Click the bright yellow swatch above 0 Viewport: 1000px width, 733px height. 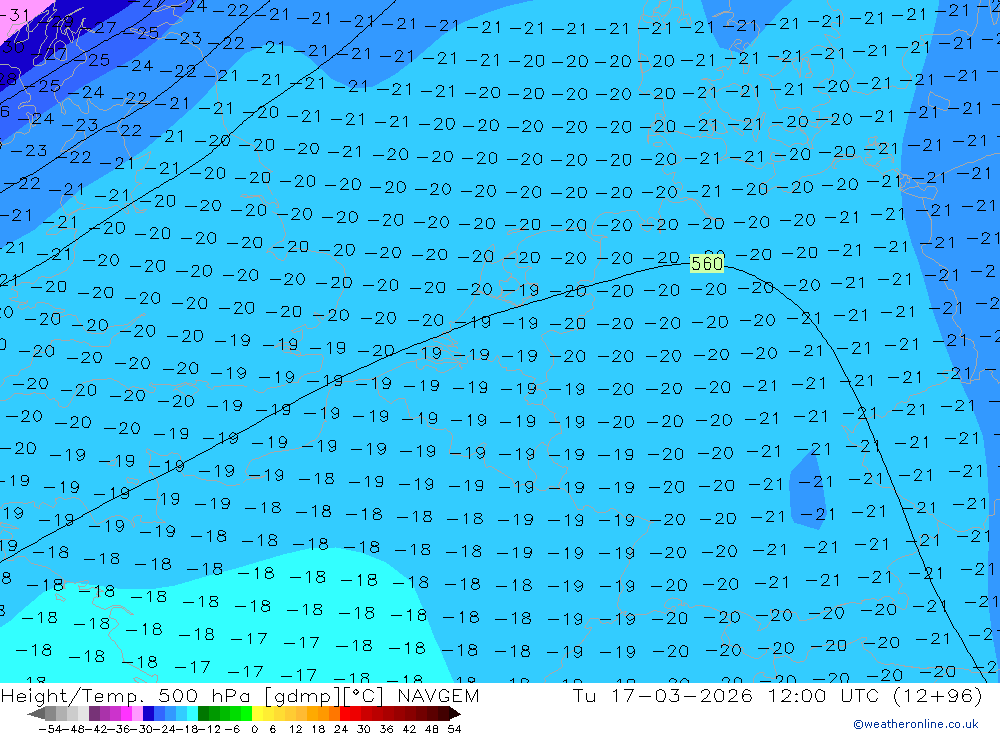tap(257, 714)
